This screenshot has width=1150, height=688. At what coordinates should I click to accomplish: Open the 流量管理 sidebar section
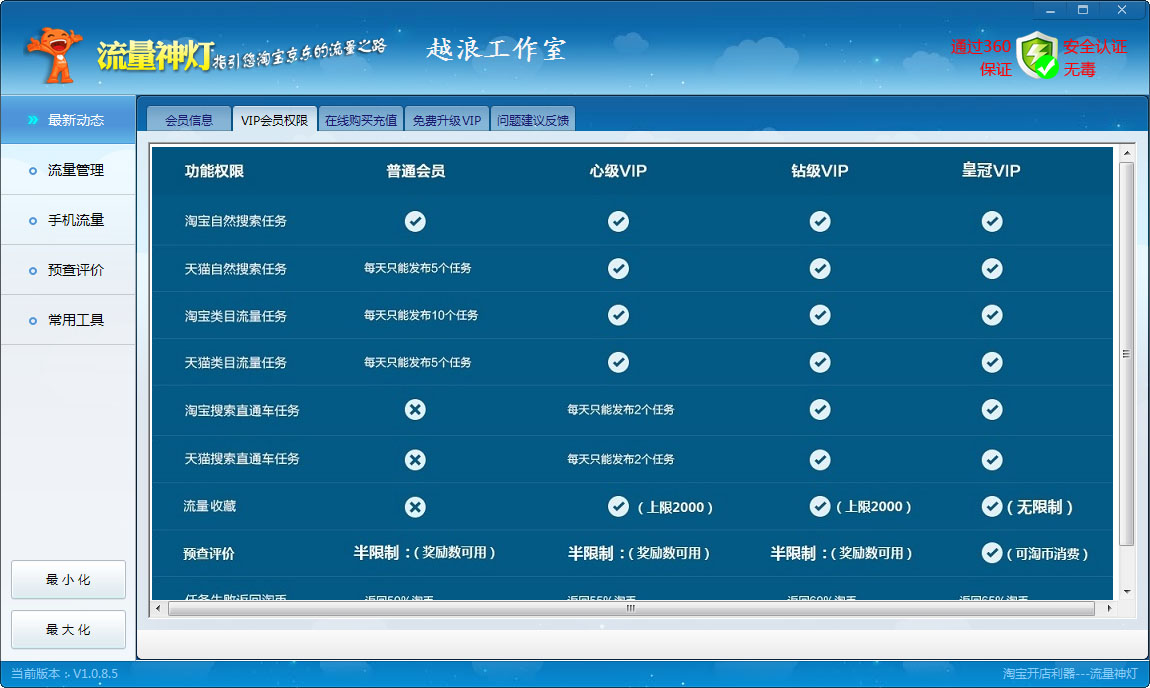click(68, 170)
